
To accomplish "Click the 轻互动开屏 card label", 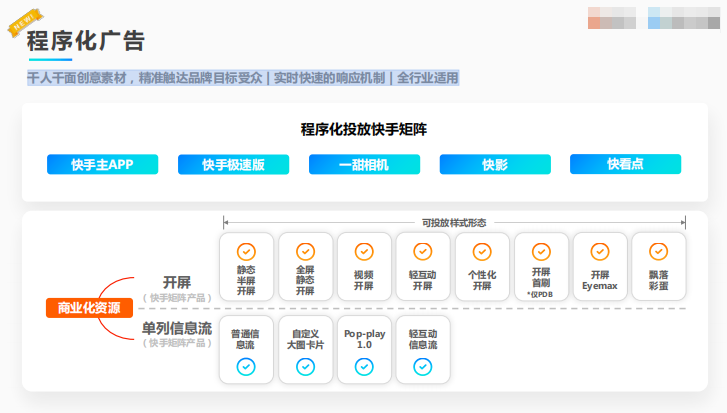I will pyautogui.click(x=423, y=280).
